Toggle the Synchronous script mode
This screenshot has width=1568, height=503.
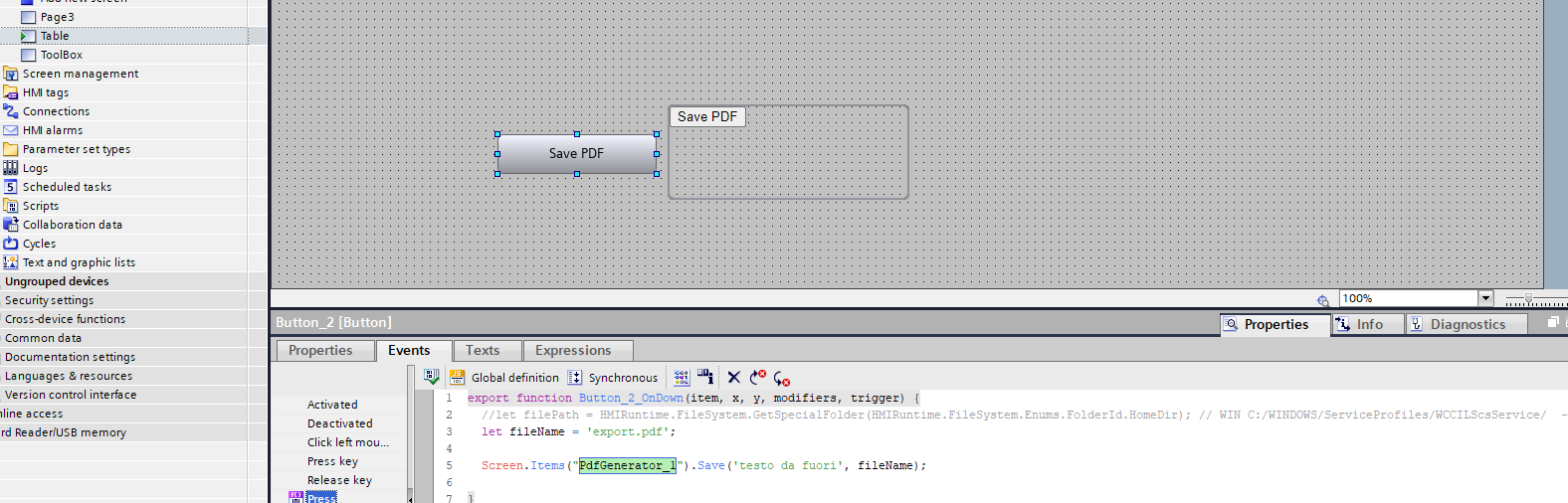(622, 378)
